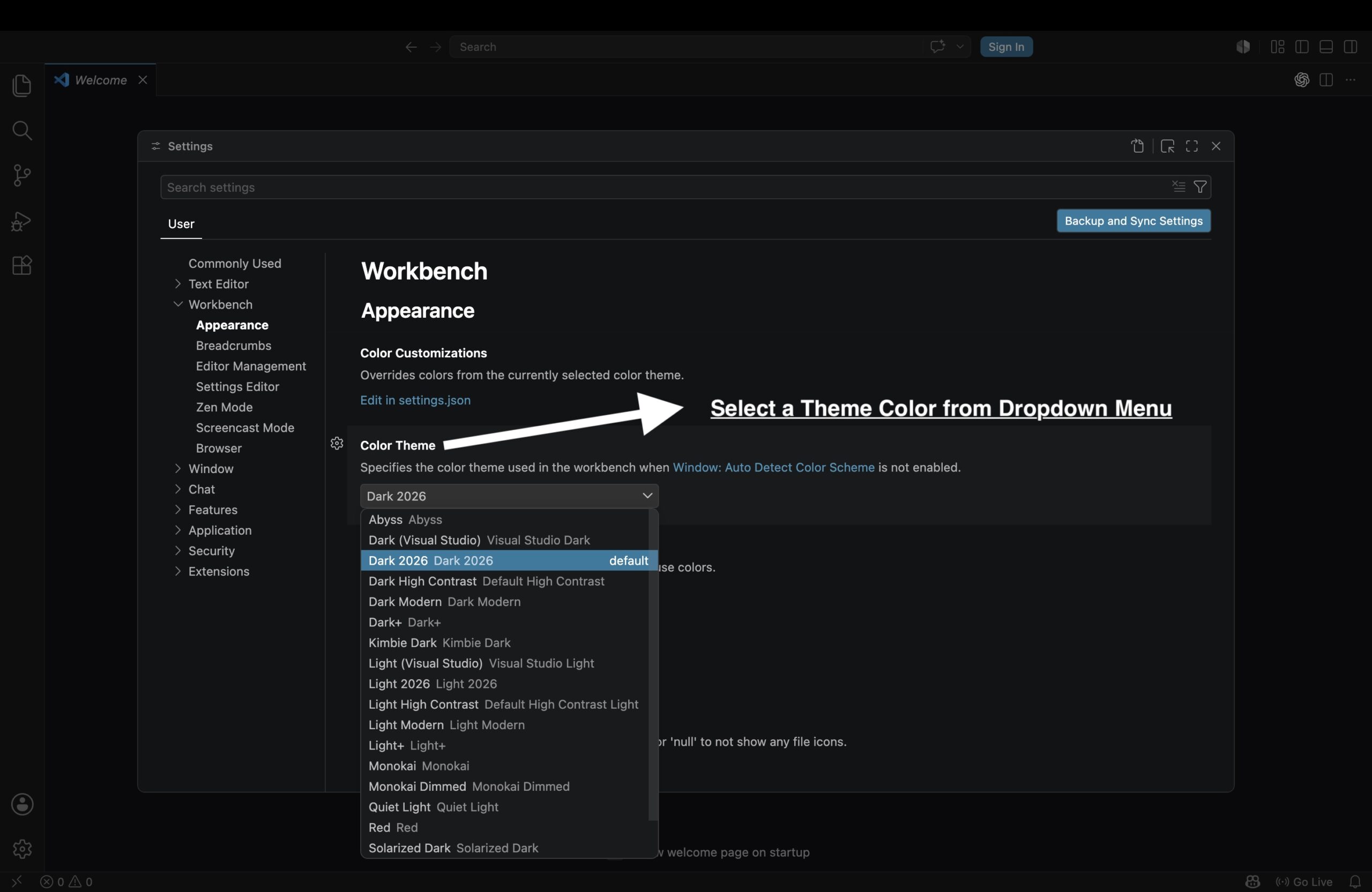Screen dimensions: 1372x892
Task: Select the Welcome editor tab
Action: [100, 80]
